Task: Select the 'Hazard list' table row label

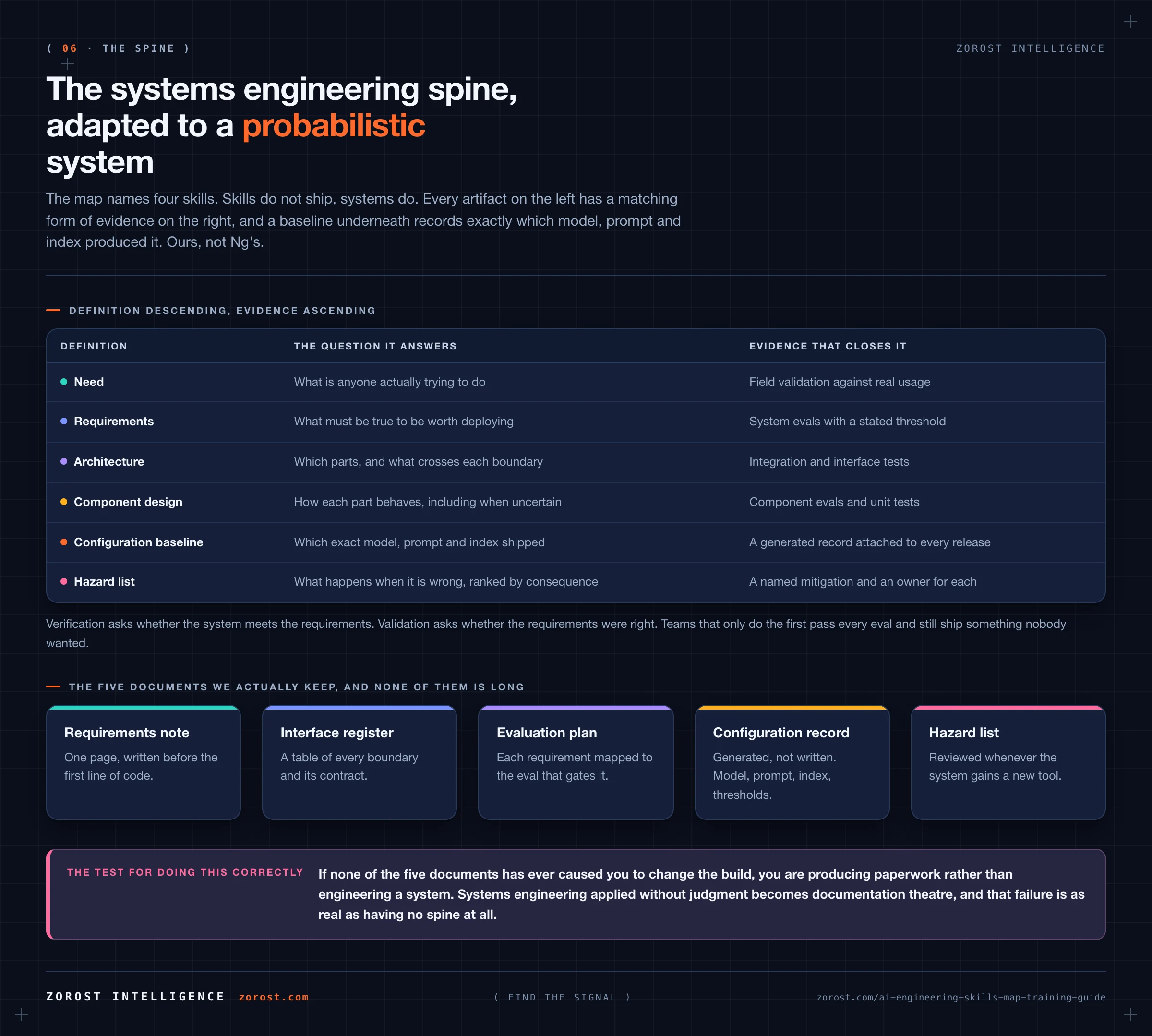Action: tap(104, 582)
